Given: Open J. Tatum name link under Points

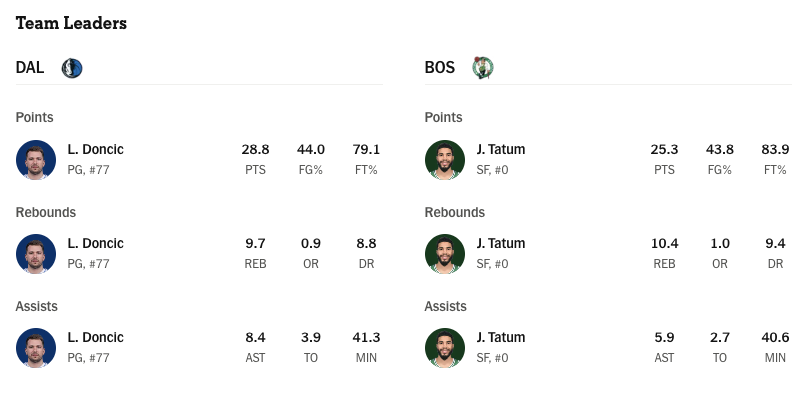Looking at the screenshot, I should (x=501, y=149).
